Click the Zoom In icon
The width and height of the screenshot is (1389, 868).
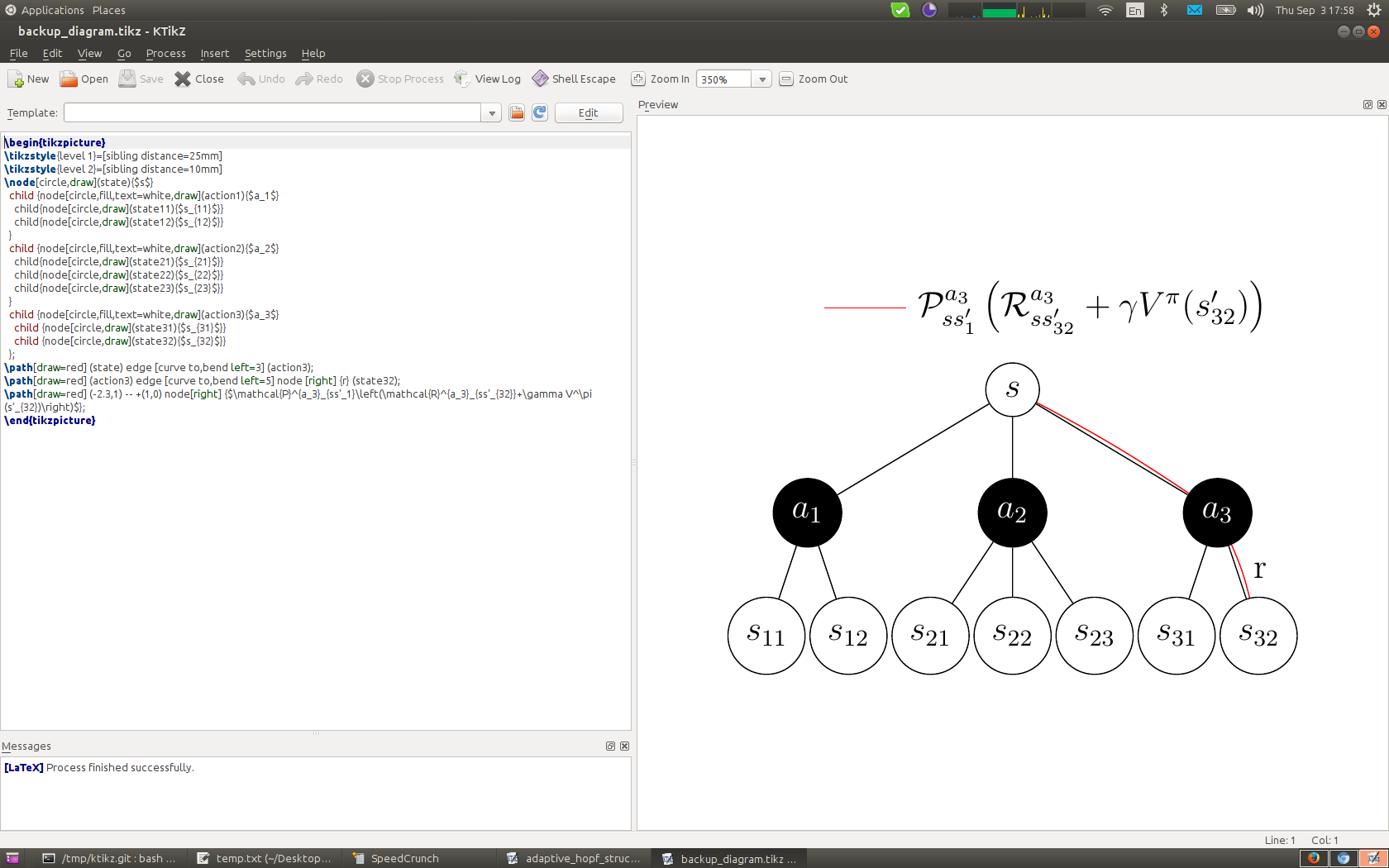[638, 79]
